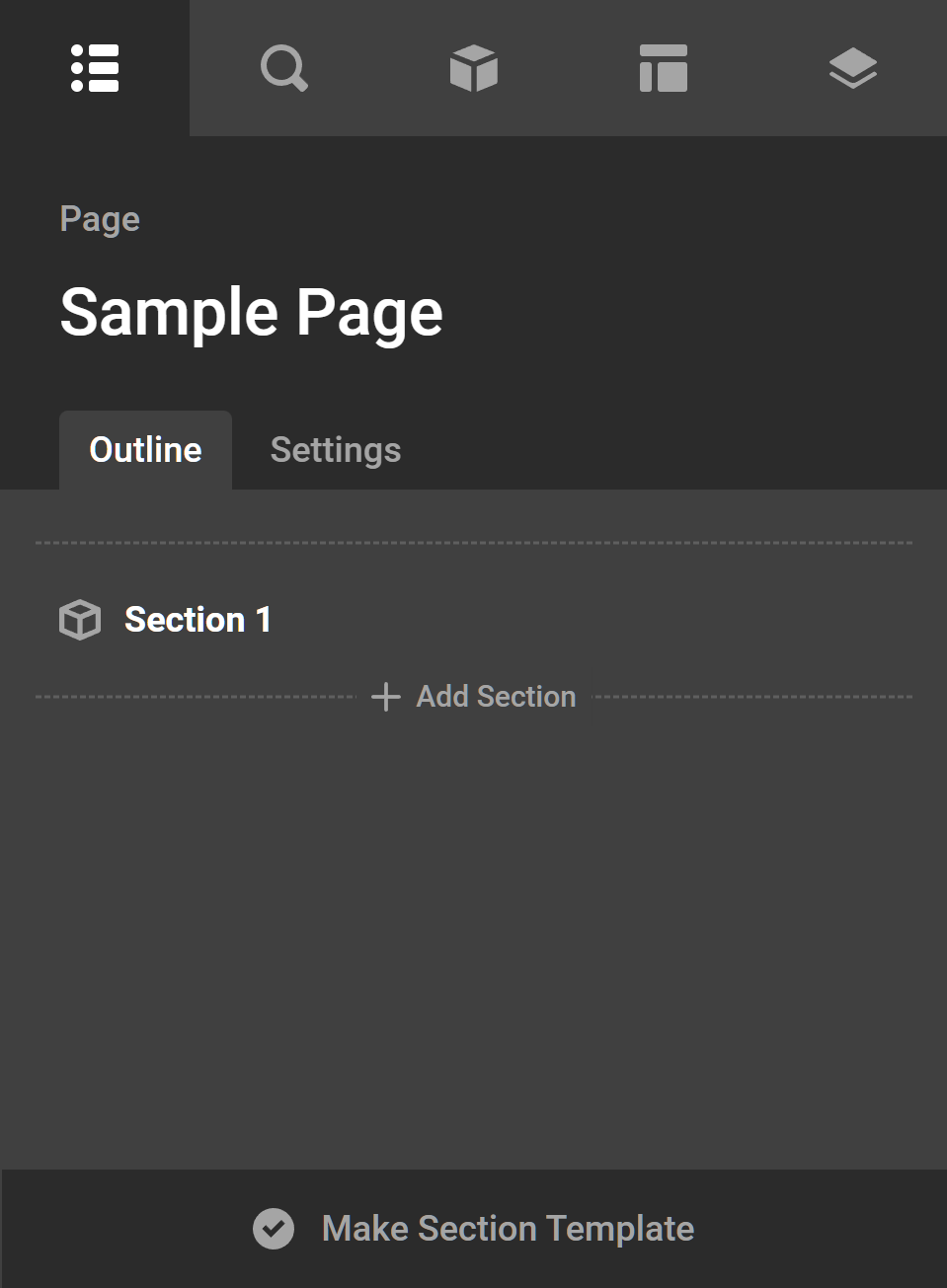
Task: Select Section 1 in the outline
Action: pyautogui.click(x=197, y=620)
